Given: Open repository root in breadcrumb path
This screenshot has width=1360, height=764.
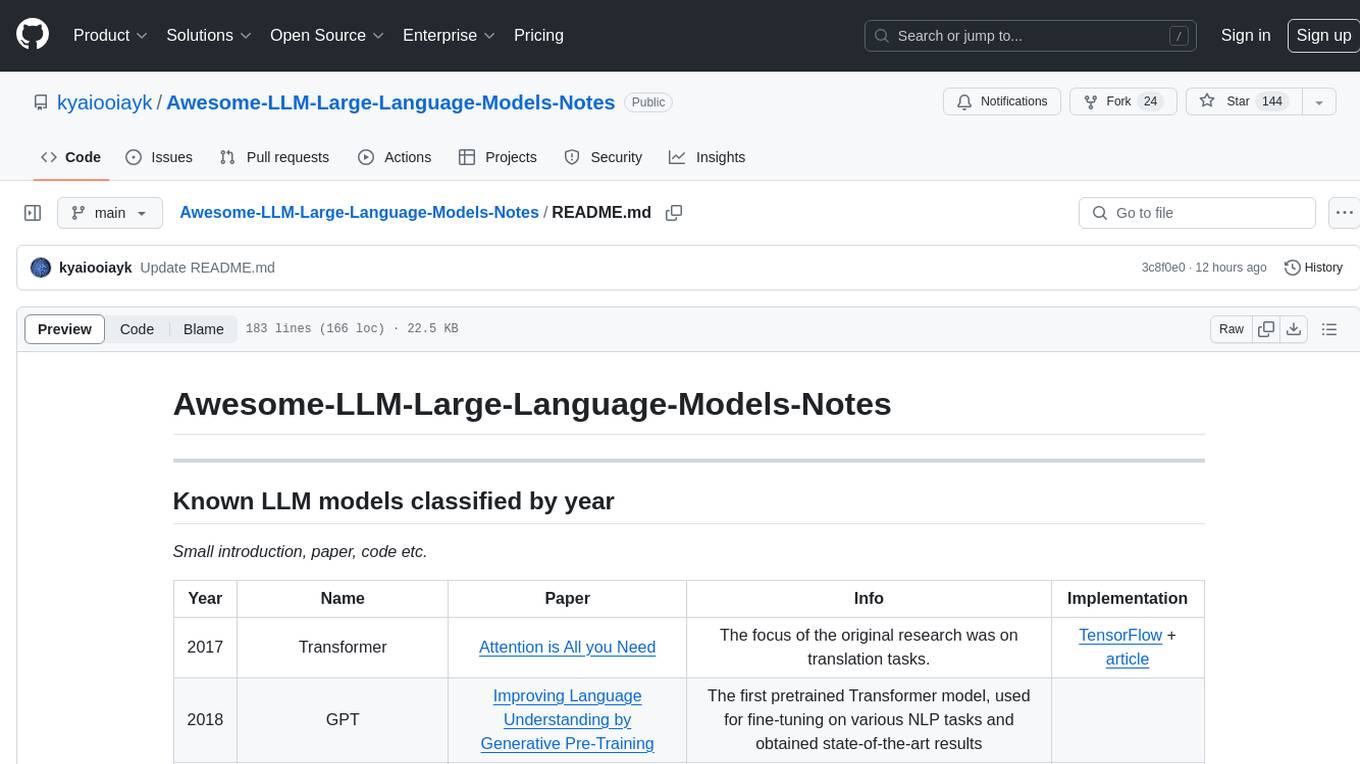Looking at the screenshot, I should 359,212.
